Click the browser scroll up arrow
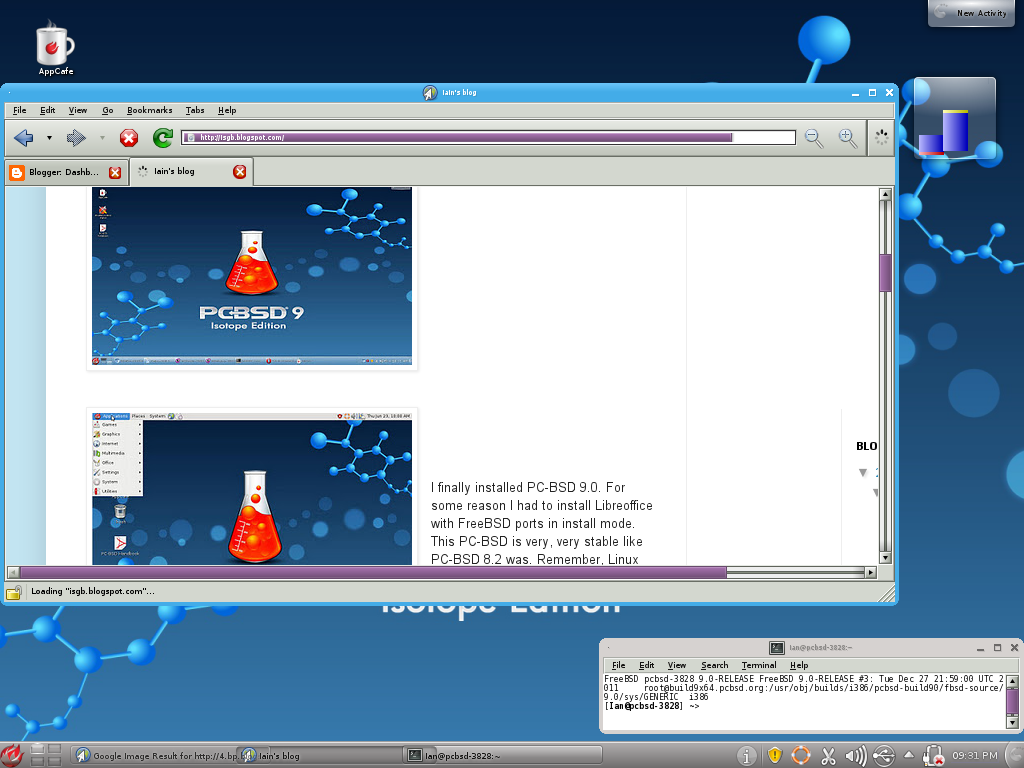This screenshot has width=1024, height=768. coord(886,194)
